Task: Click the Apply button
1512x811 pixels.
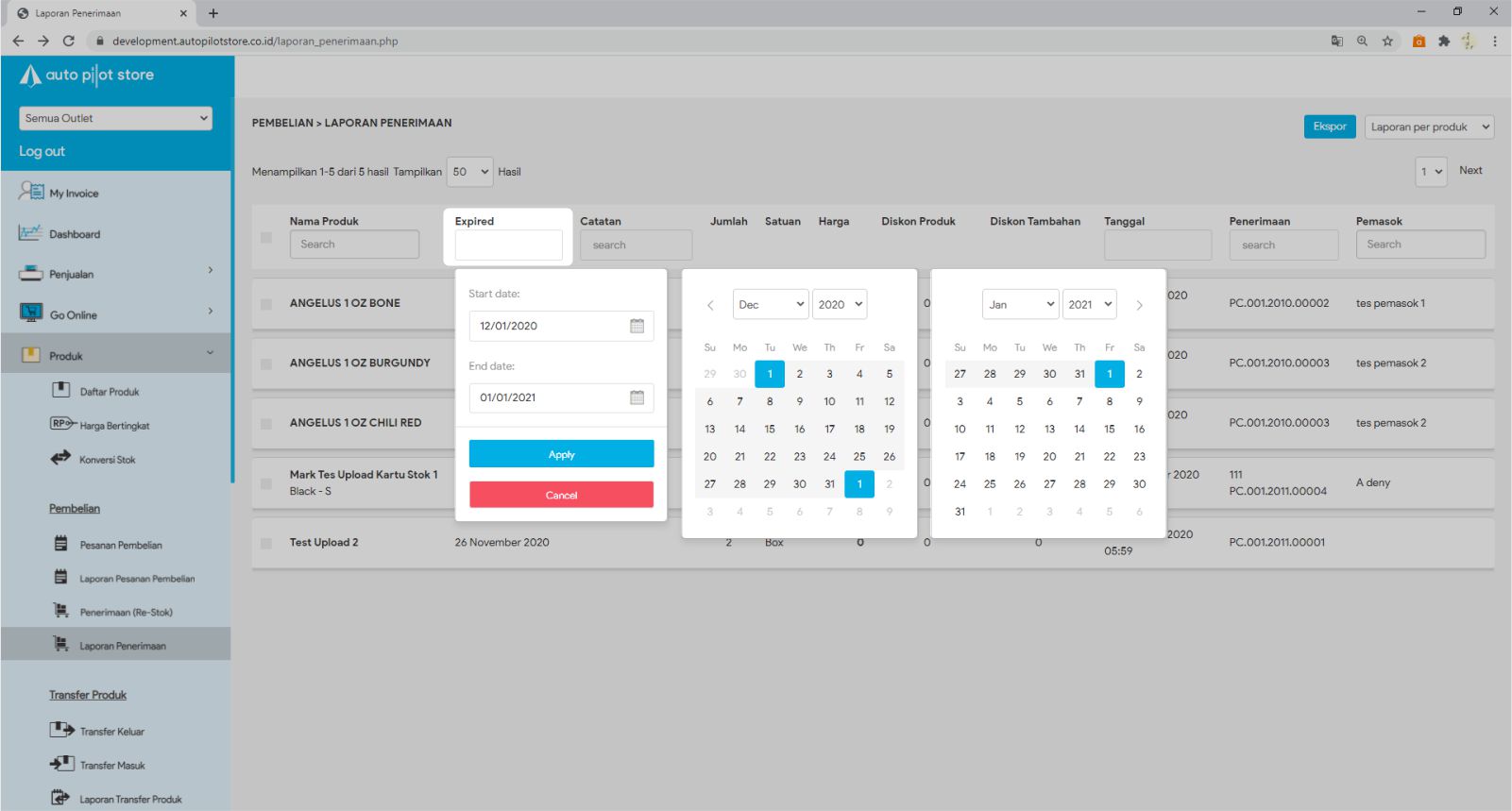Action: [x=561, y=454]
